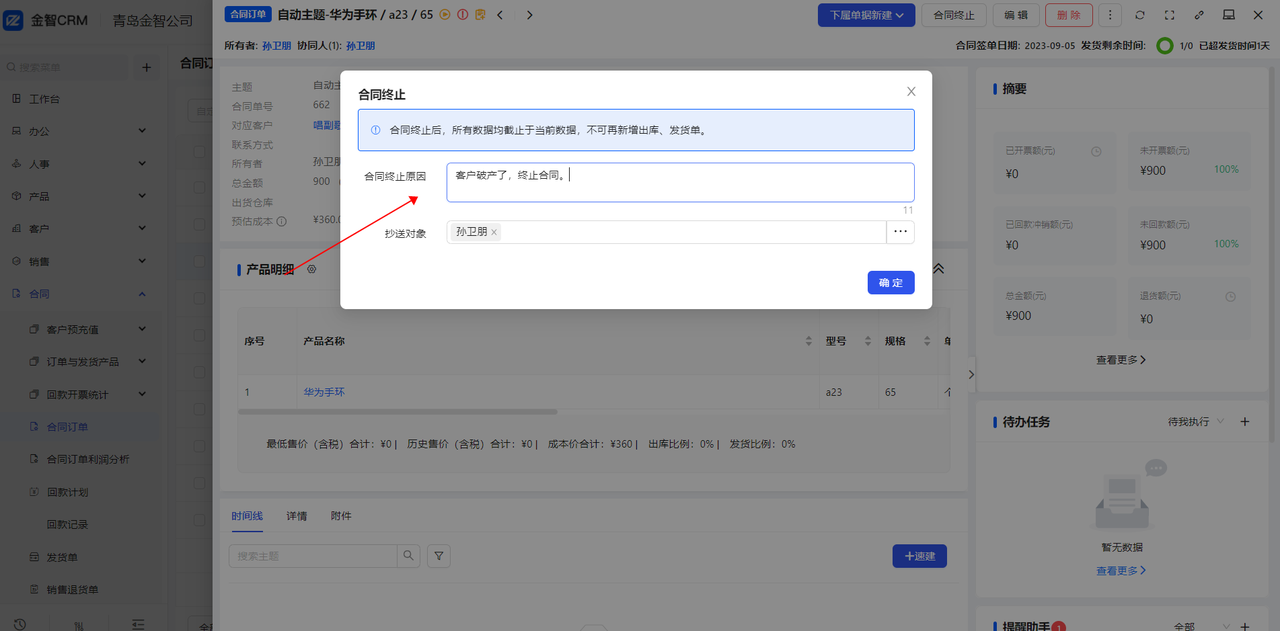The height and width of the screenshot is (631, 1280).
Task: Copy the record link using the chain icon
Action: pyautogui.click(x=1199, y=15)
